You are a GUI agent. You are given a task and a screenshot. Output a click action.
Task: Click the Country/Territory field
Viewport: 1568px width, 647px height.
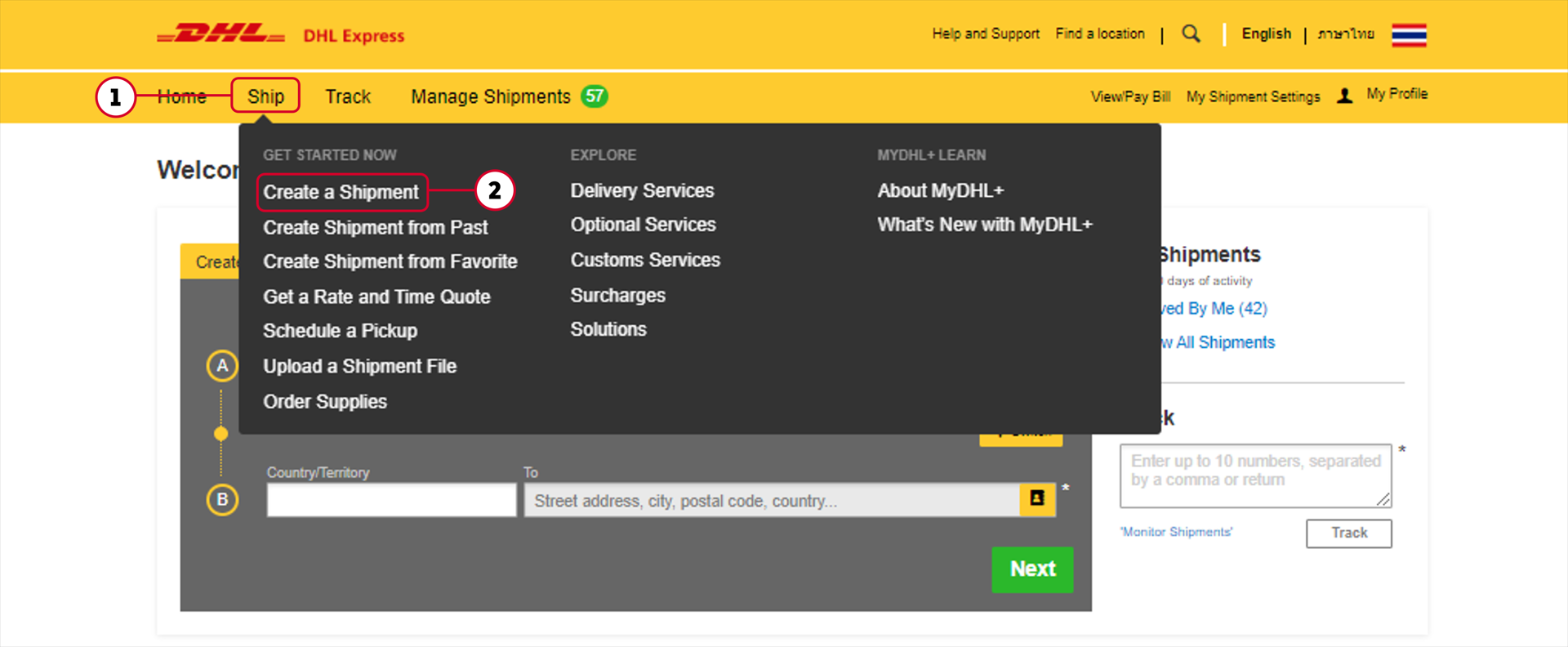coord(391,499)
